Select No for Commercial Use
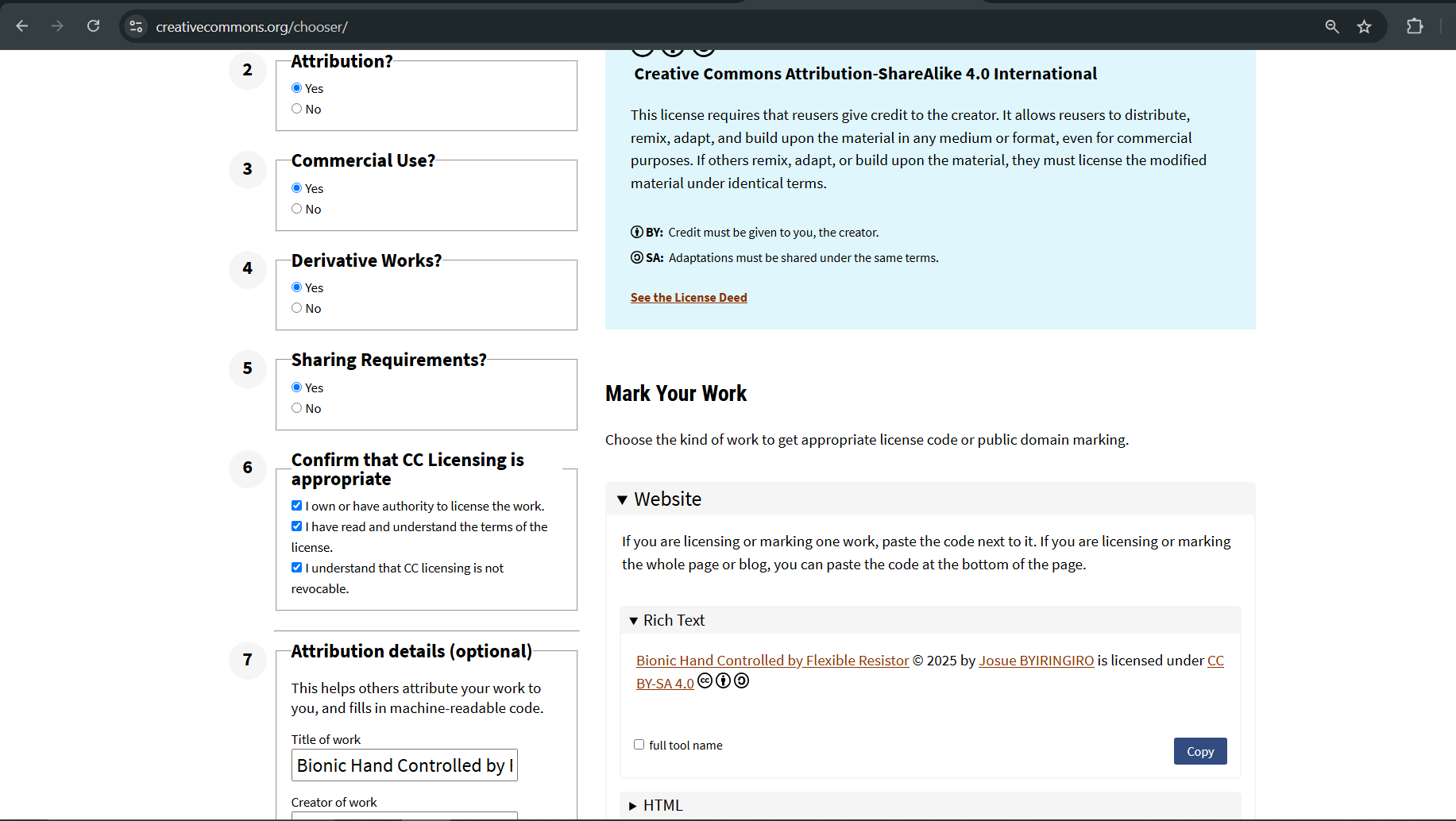 click(x=296, y=209)
